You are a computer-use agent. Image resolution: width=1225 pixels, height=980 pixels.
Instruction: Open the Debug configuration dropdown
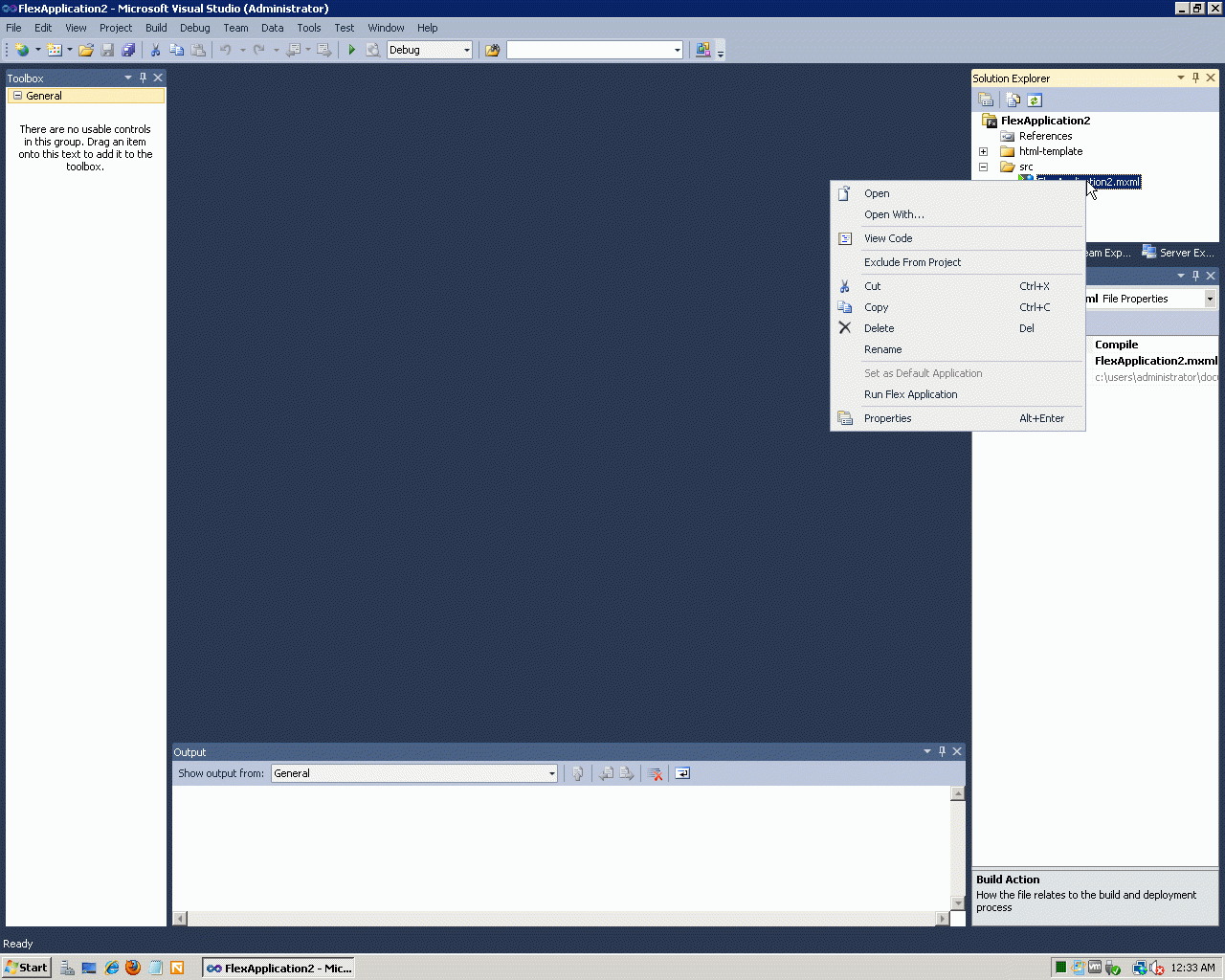pos(467,50)
